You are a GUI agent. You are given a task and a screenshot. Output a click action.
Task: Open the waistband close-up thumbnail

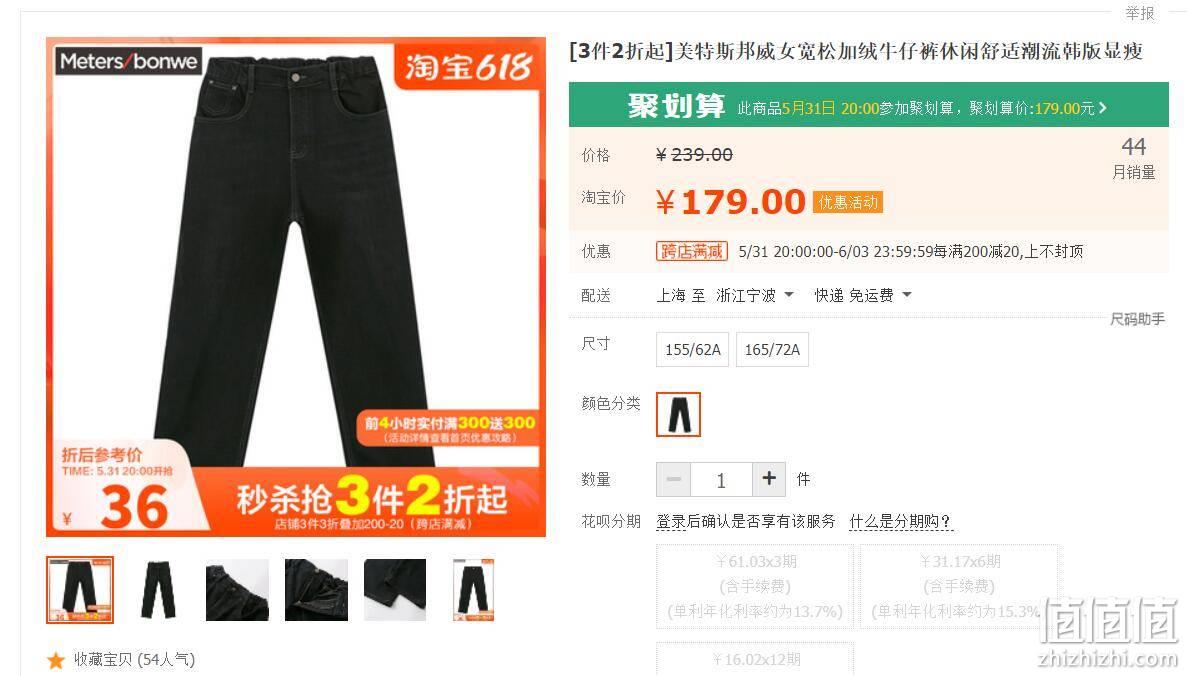click(237, 590)
